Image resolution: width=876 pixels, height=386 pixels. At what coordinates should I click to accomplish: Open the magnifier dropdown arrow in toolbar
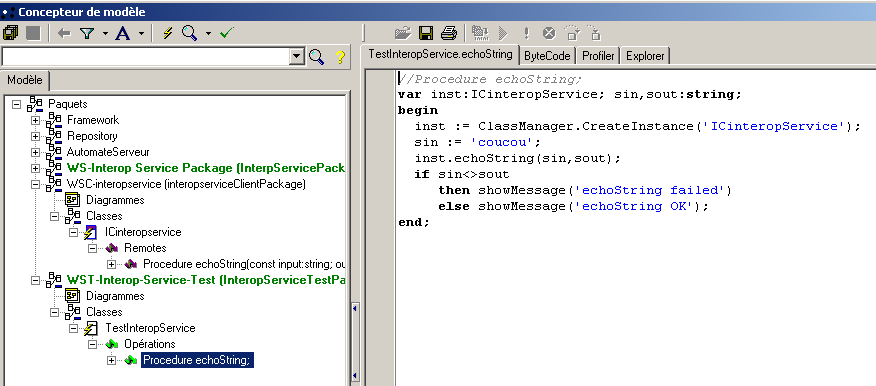tap(208, 34)
